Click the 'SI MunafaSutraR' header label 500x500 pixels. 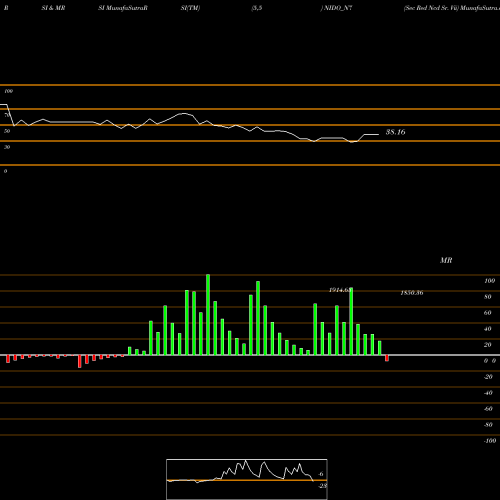(123, 8)
